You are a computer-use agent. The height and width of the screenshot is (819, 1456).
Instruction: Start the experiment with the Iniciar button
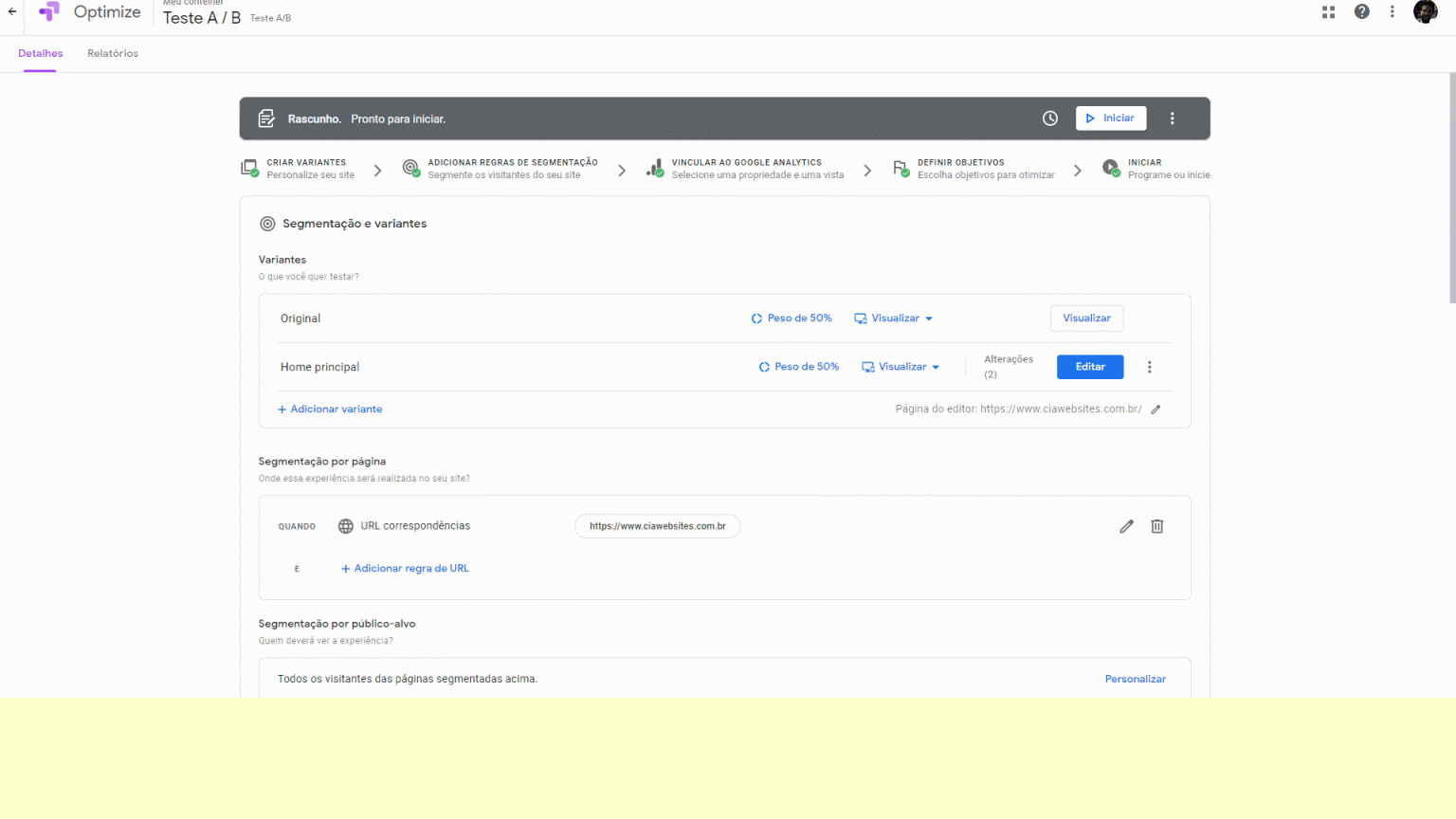tap(1110, 118)
